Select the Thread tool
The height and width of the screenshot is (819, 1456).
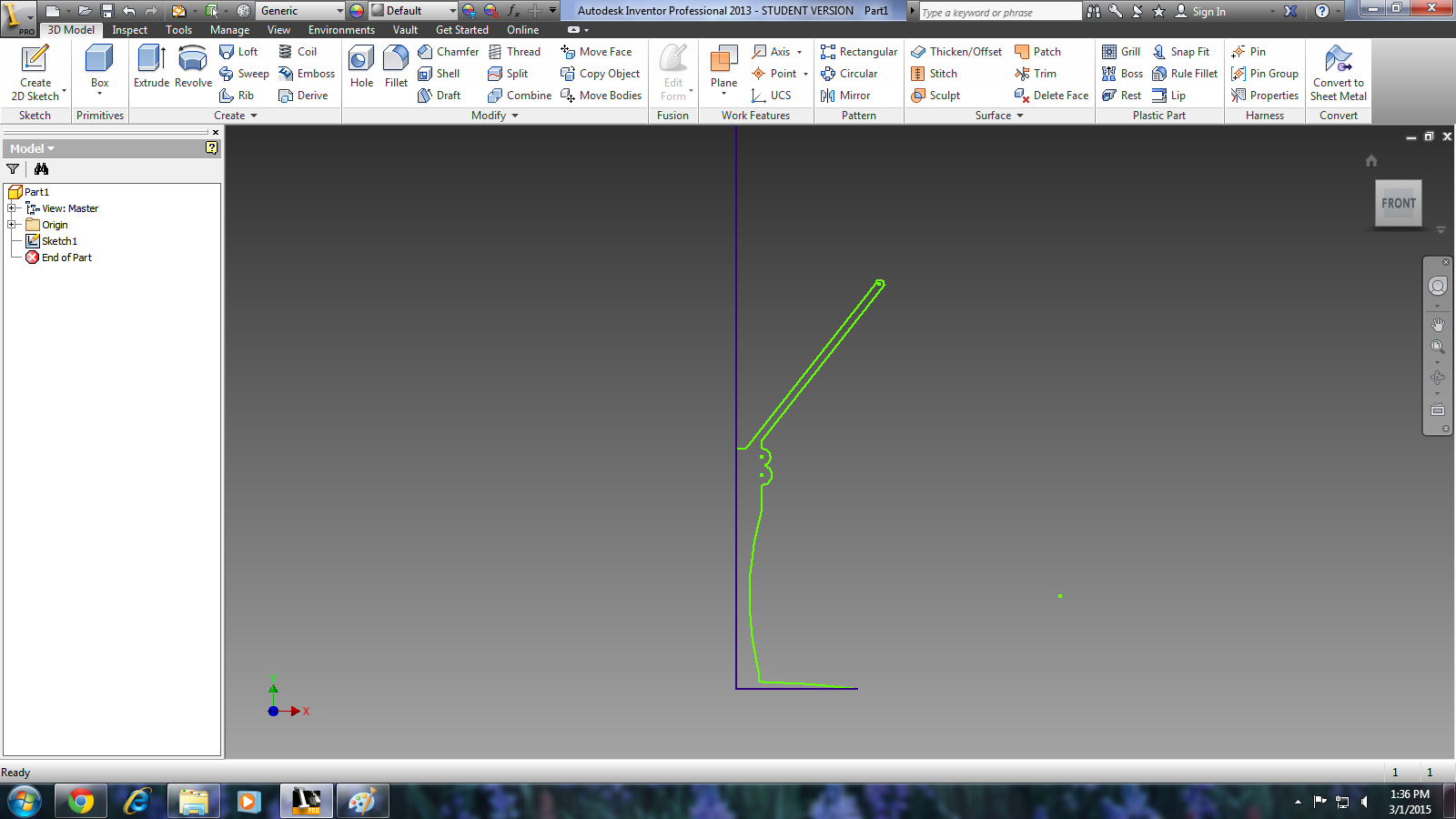[x=514, y=52]
